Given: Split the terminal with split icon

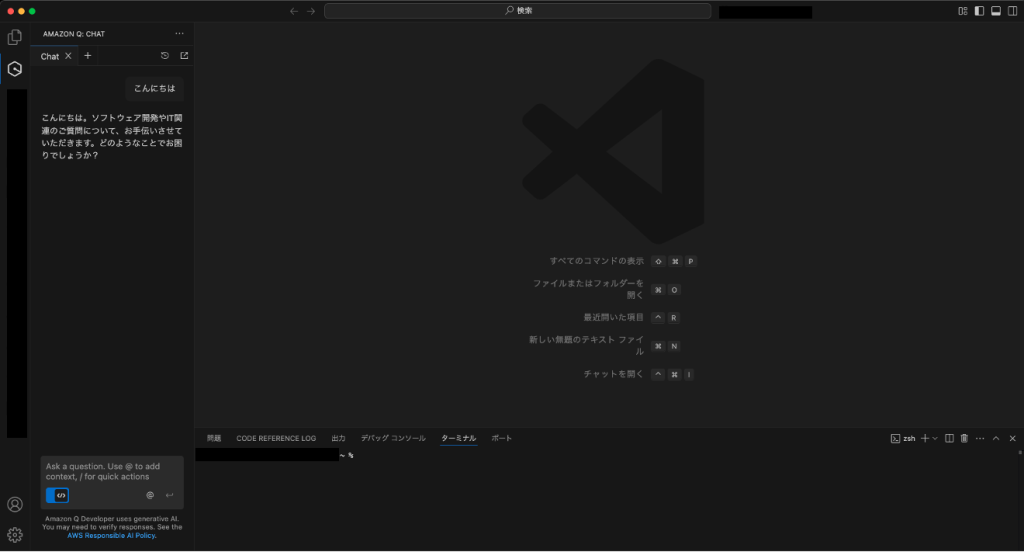Looking at the screenshot, I should coord(949,438).
